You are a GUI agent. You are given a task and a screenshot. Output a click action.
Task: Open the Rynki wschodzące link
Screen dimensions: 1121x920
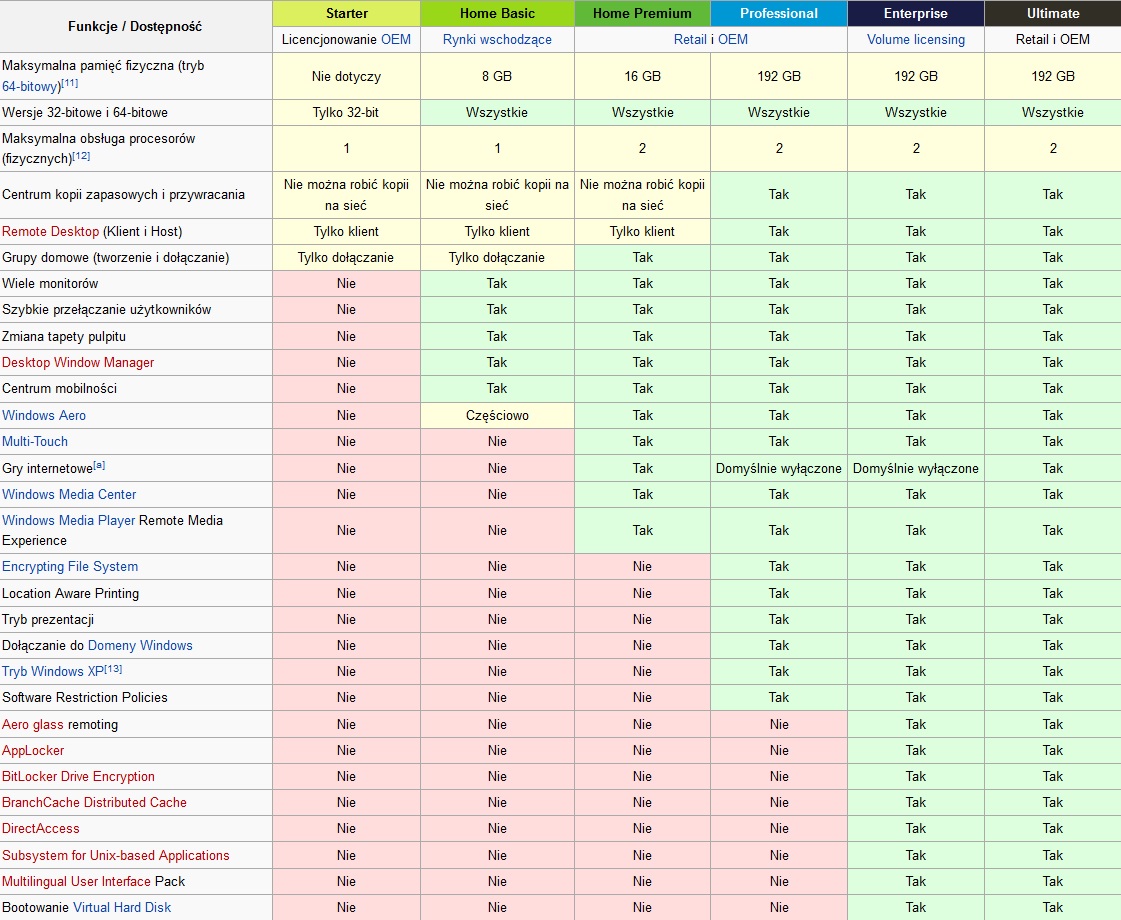pos(497,39)
